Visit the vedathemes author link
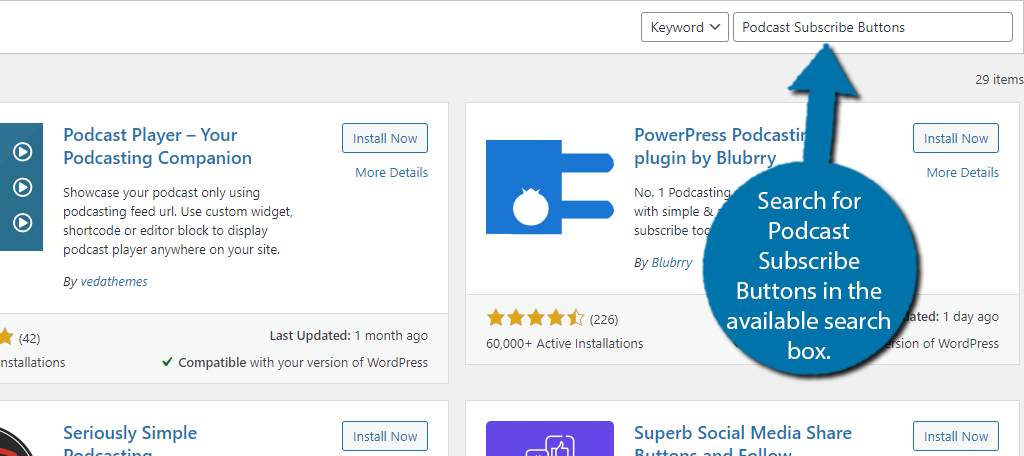Viewport: 1024px width, 456px height. tap(114, 282)
